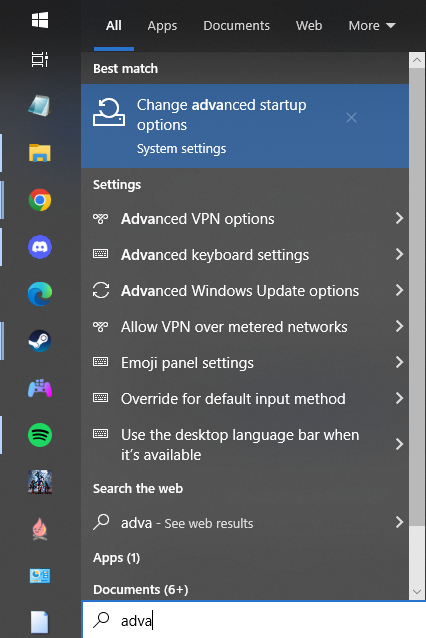Open adva - See web results
The width and height of the screenshot is (426, 638).
coord(245,522)
